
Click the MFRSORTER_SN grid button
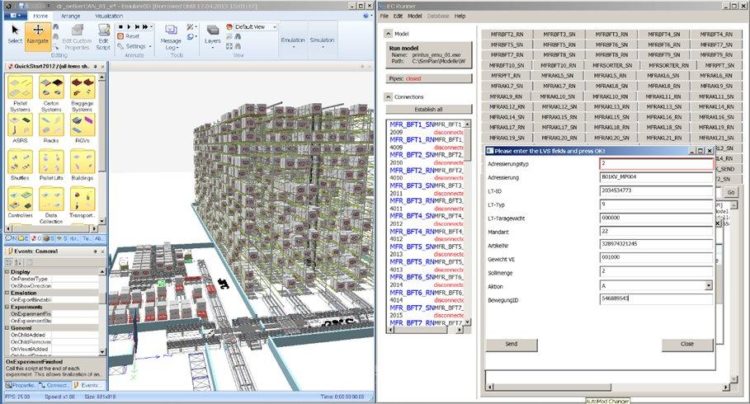click(612, 66)
